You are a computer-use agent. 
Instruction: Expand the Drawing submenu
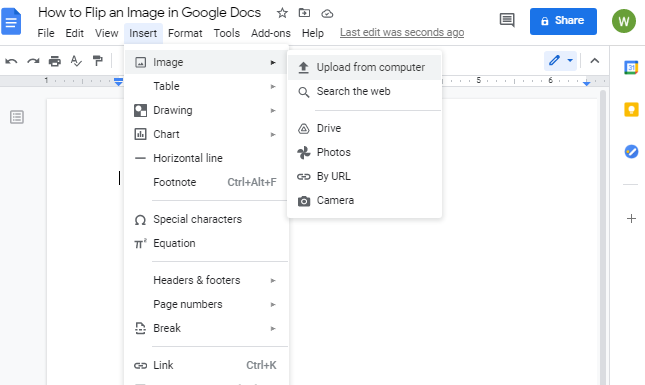coord(206,110)
